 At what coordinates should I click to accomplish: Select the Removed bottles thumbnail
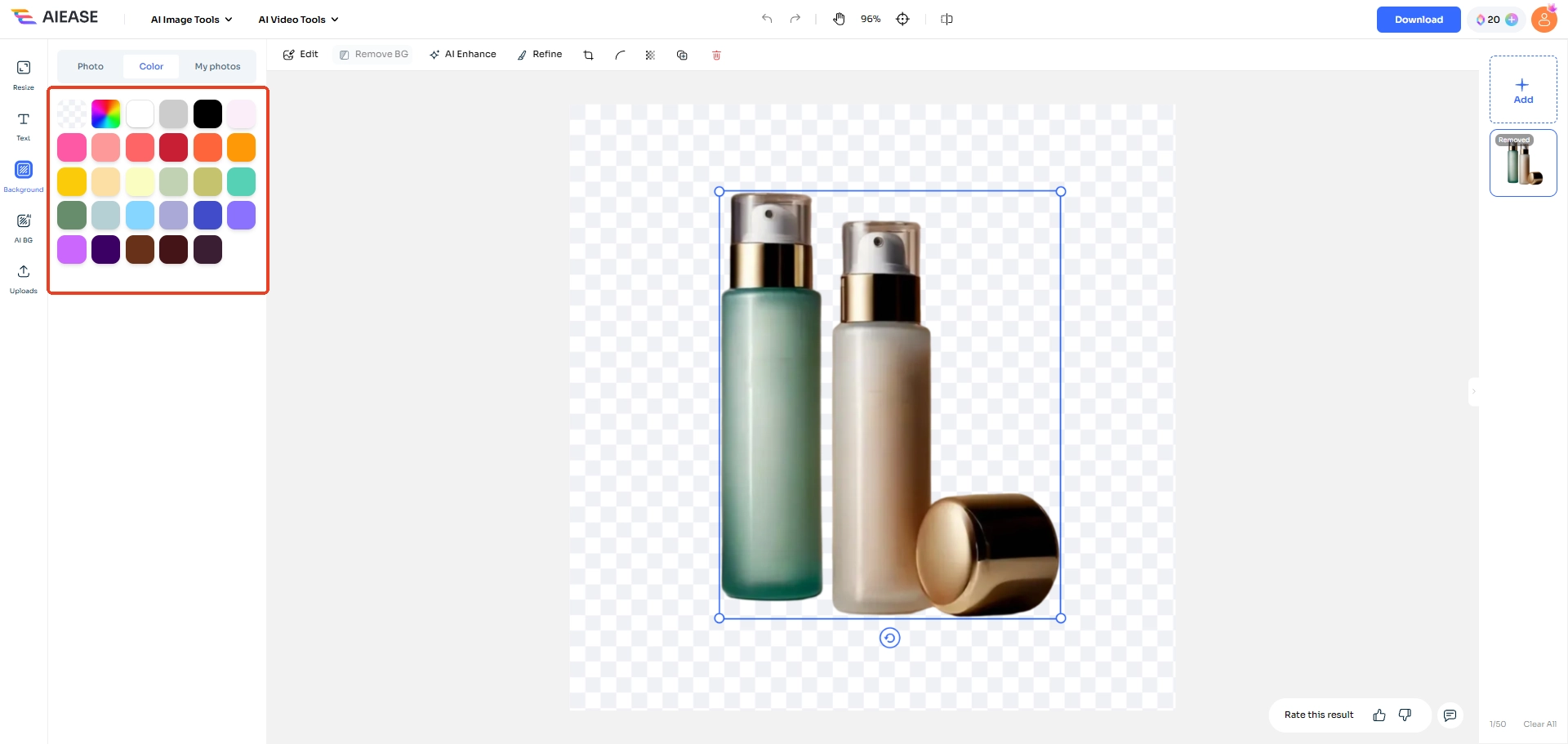pyautogui.click(x=1523, y=163)
